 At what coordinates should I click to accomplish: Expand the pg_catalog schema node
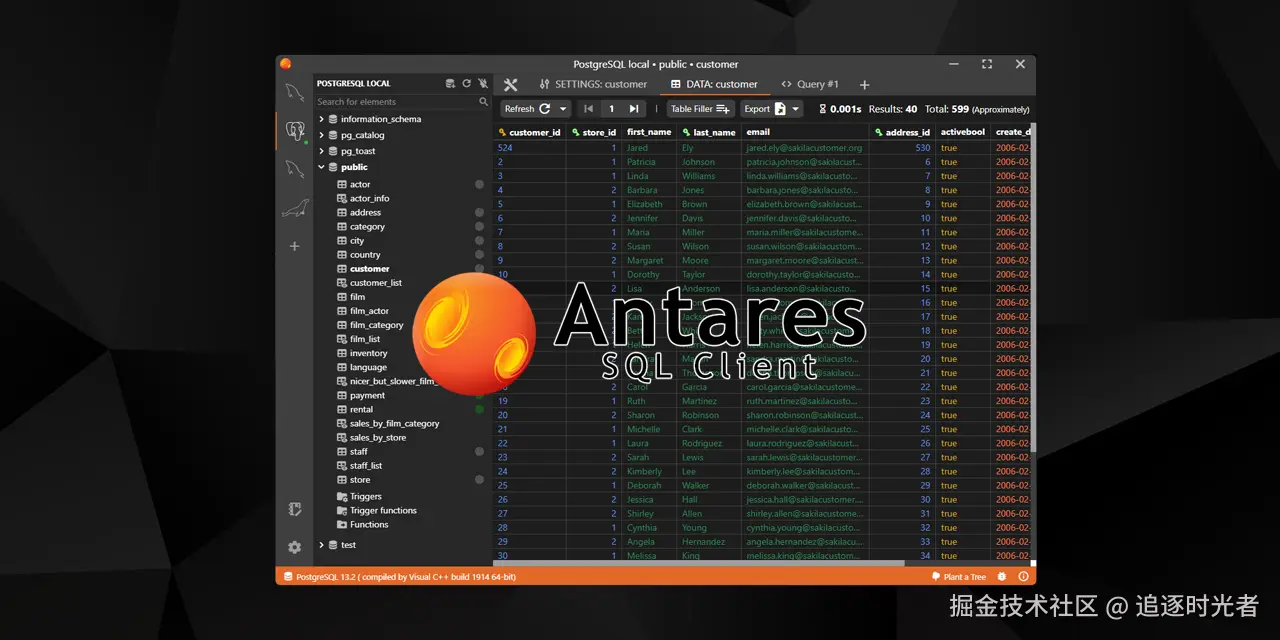tap(321, 135)
